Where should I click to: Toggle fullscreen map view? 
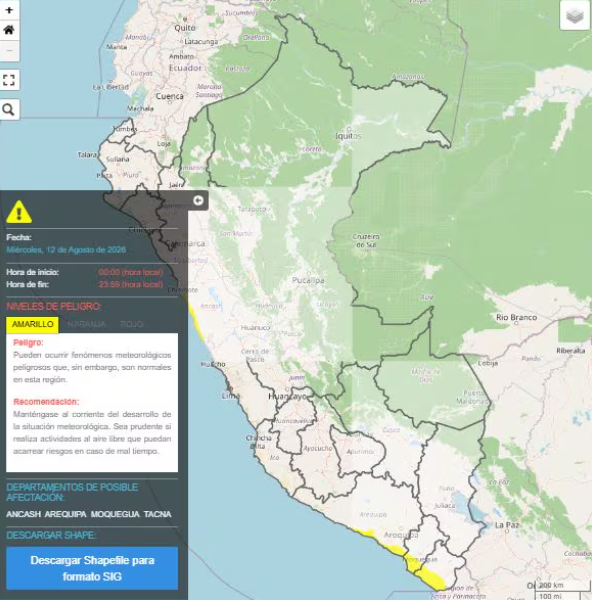coord(9,80)
